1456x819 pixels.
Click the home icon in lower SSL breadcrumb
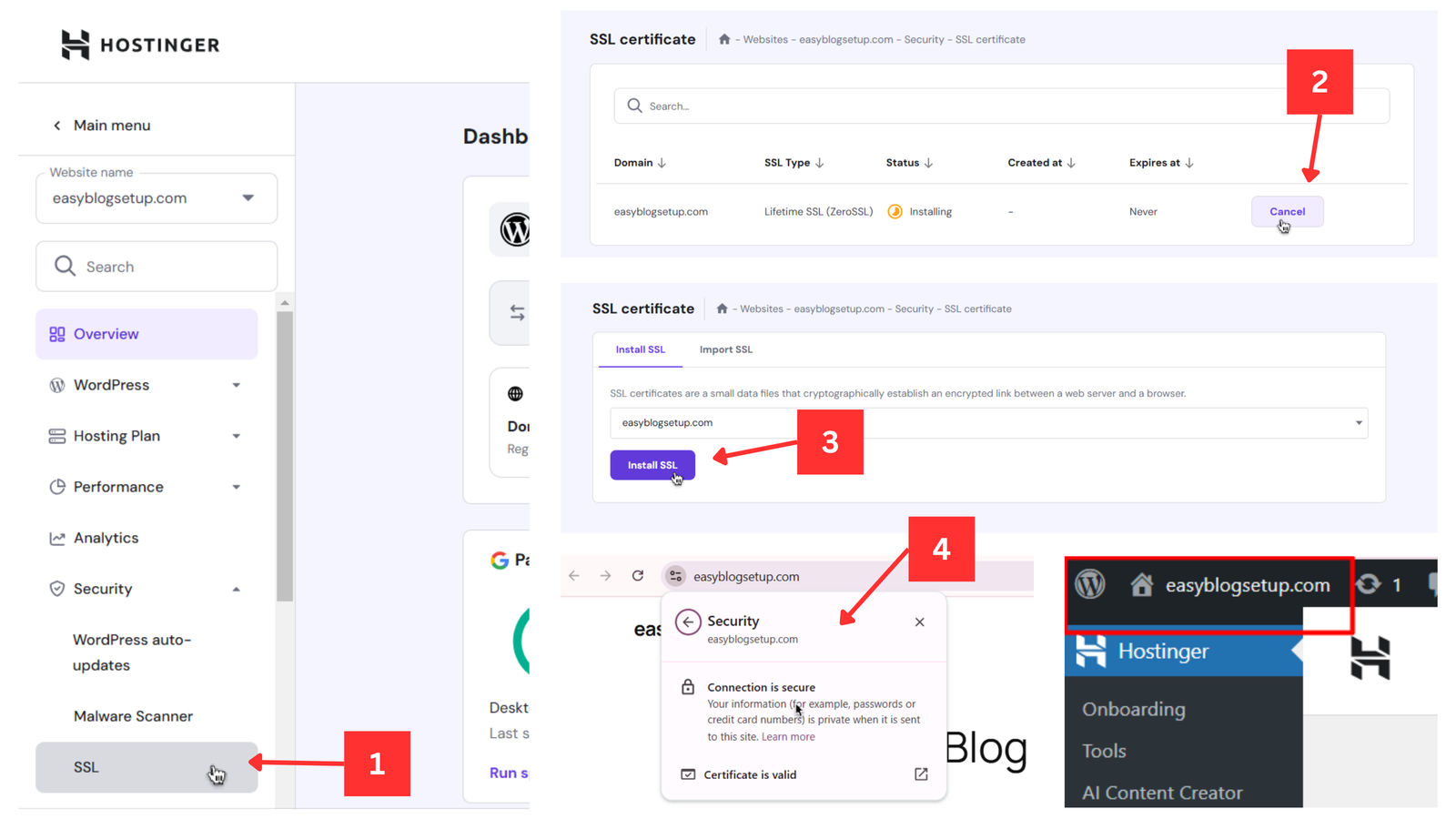(x=722, y=308)
